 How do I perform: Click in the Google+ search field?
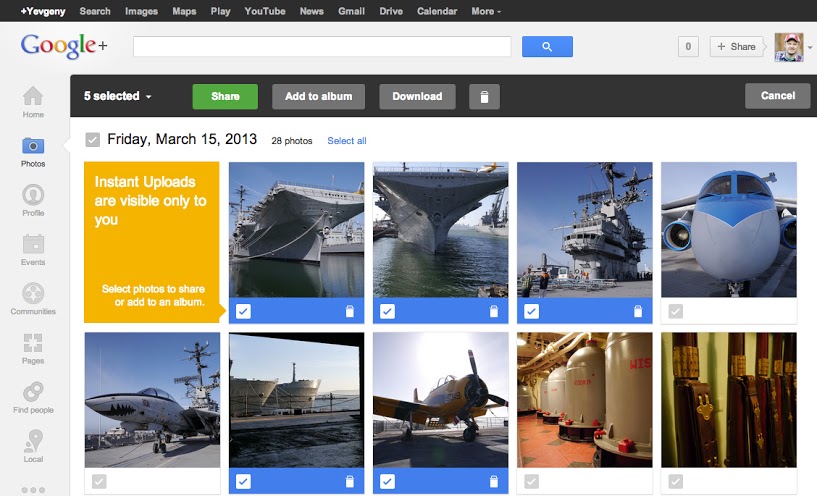coord(322,46)
